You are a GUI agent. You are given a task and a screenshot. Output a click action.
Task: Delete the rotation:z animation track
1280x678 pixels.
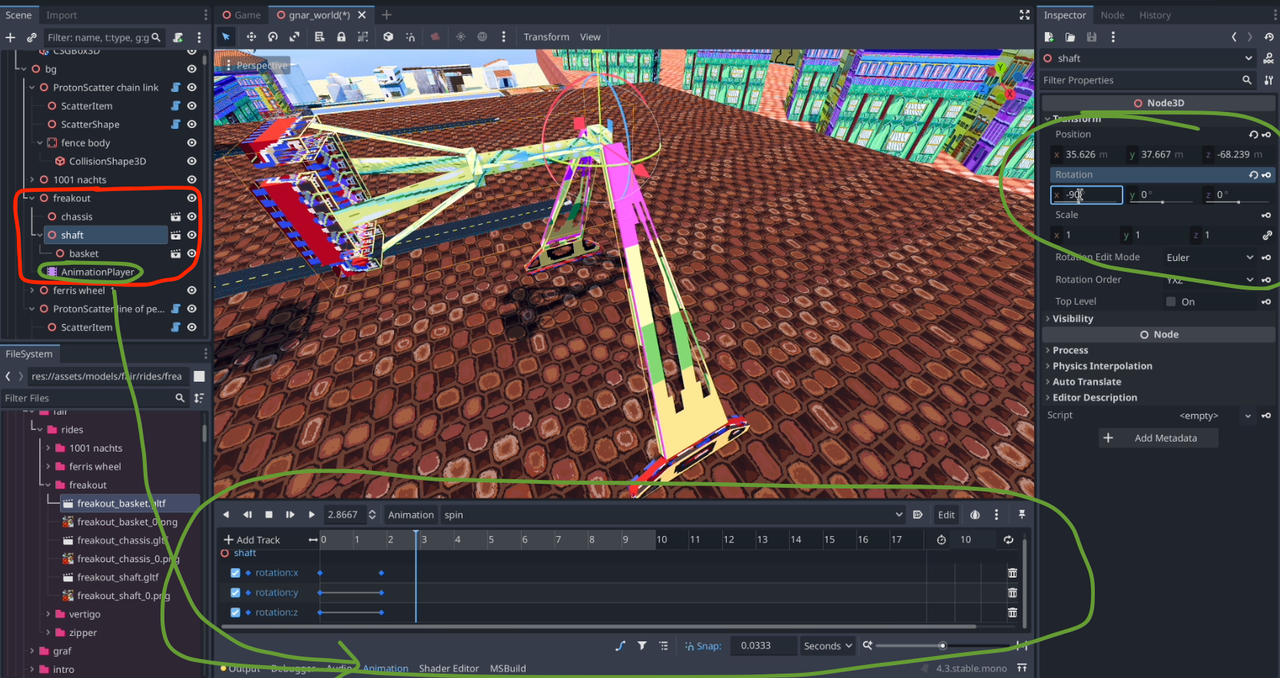(x=1012, y=613)
